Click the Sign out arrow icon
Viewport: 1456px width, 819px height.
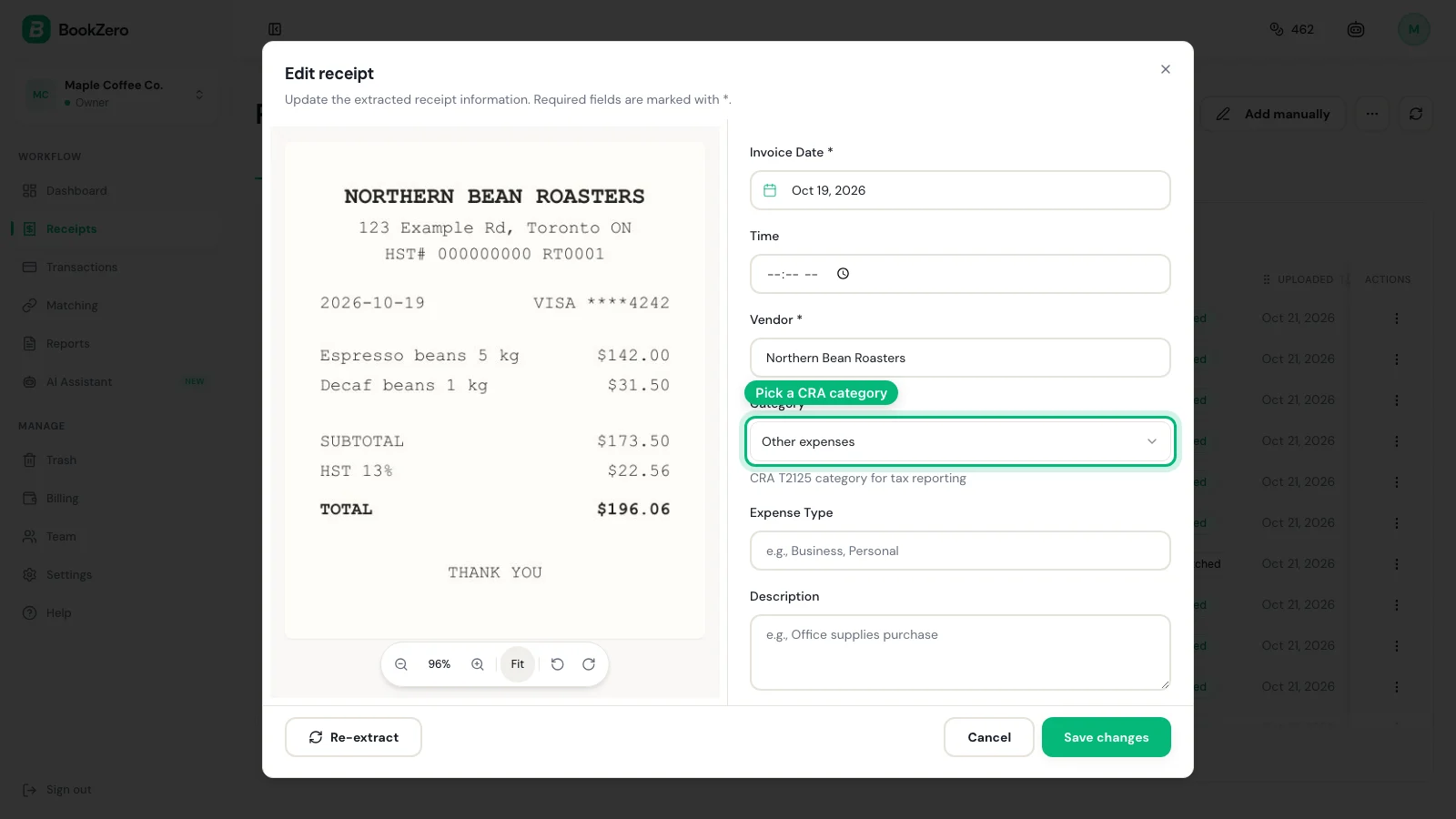coord(29,790)
